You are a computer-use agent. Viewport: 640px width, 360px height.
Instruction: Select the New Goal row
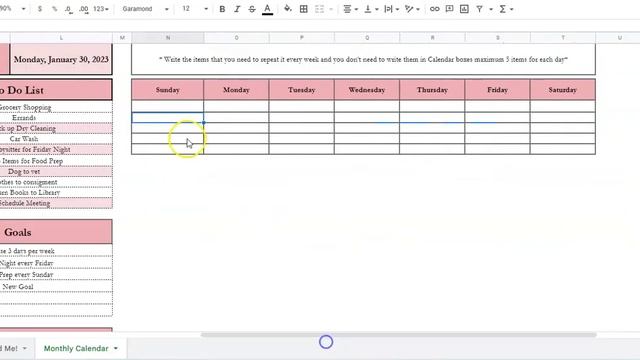[56, 287]
